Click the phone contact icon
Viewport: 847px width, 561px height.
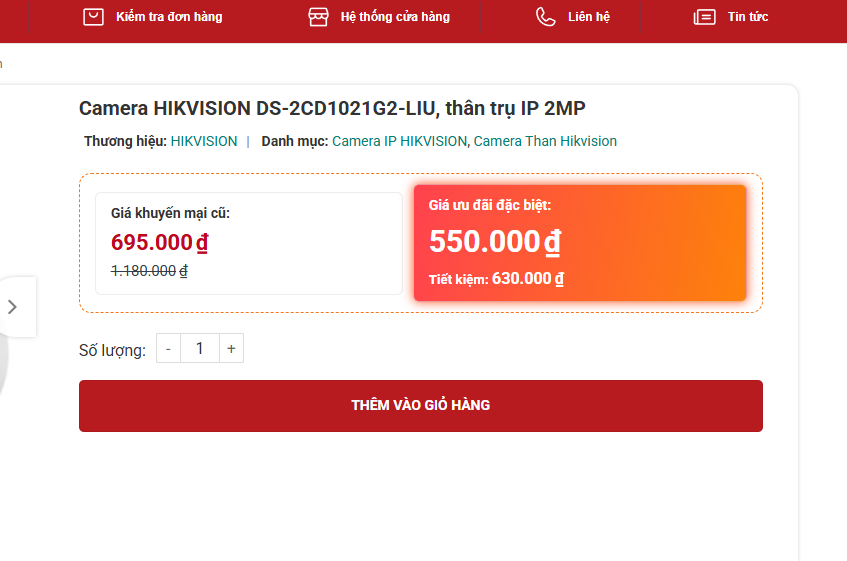pyautogui.click(x=546, y=17)
